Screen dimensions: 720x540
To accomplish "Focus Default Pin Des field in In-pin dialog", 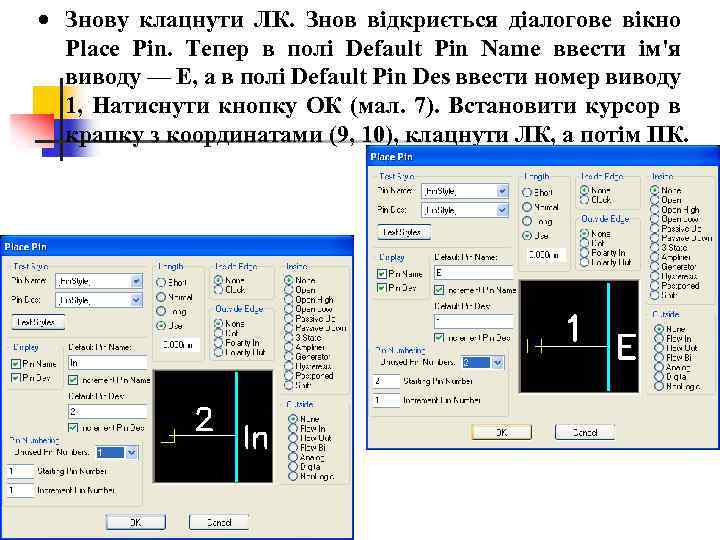I will (108, 411).
